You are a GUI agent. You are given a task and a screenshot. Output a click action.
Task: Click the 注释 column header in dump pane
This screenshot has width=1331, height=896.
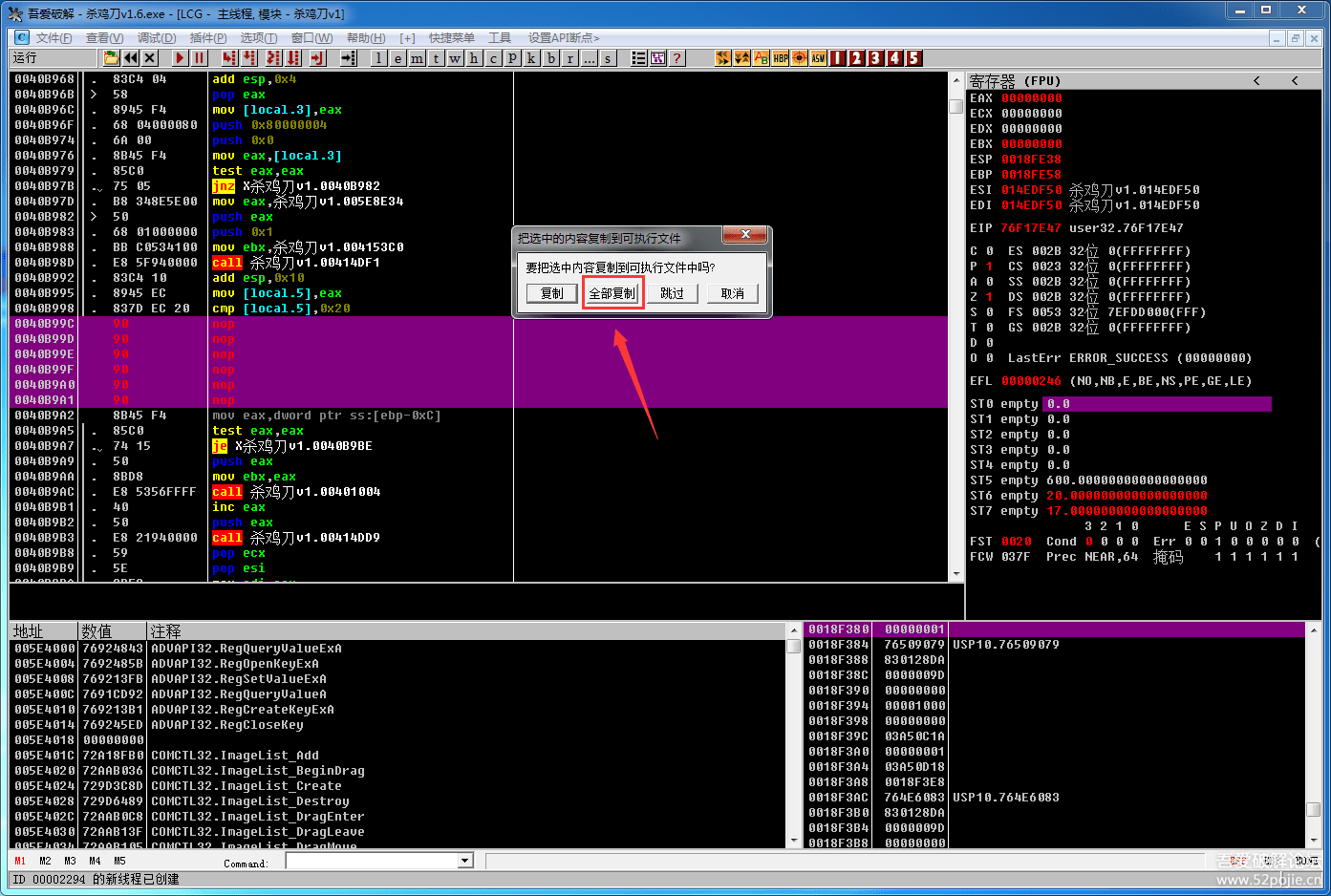coord(466,631)
